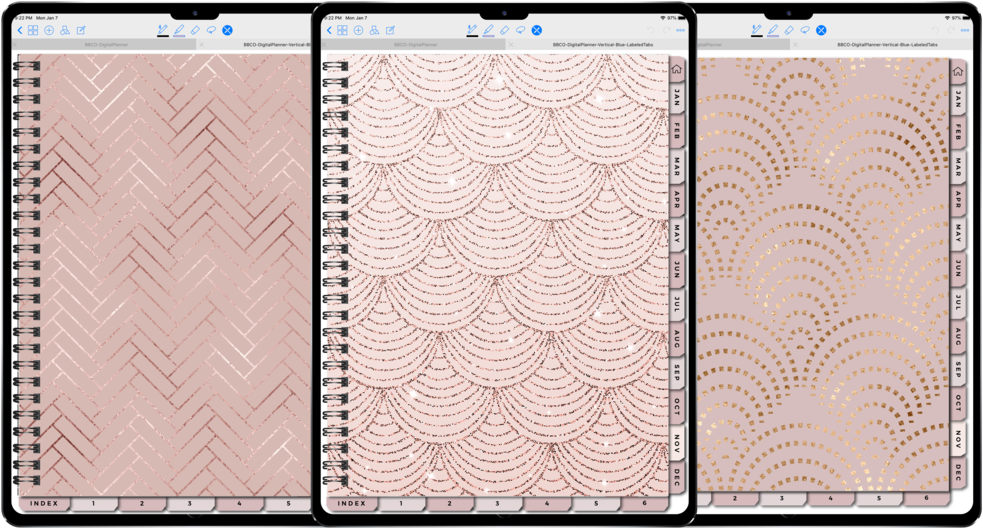Open the OCT month tab on the right planner

(x=958, y=404)
